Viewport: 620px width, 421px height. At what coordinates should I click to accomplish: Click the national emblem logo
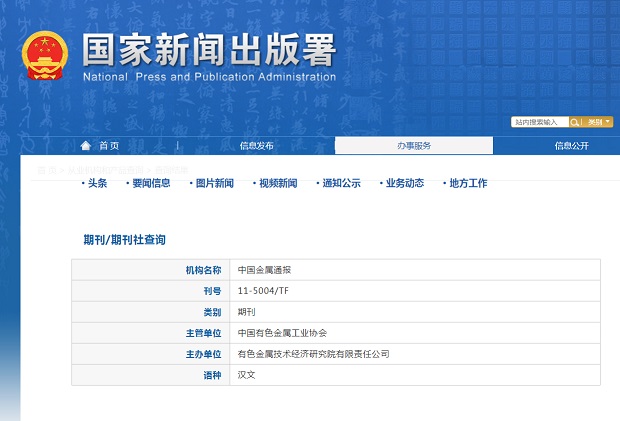pyautogui.click(x=45, y=57)
